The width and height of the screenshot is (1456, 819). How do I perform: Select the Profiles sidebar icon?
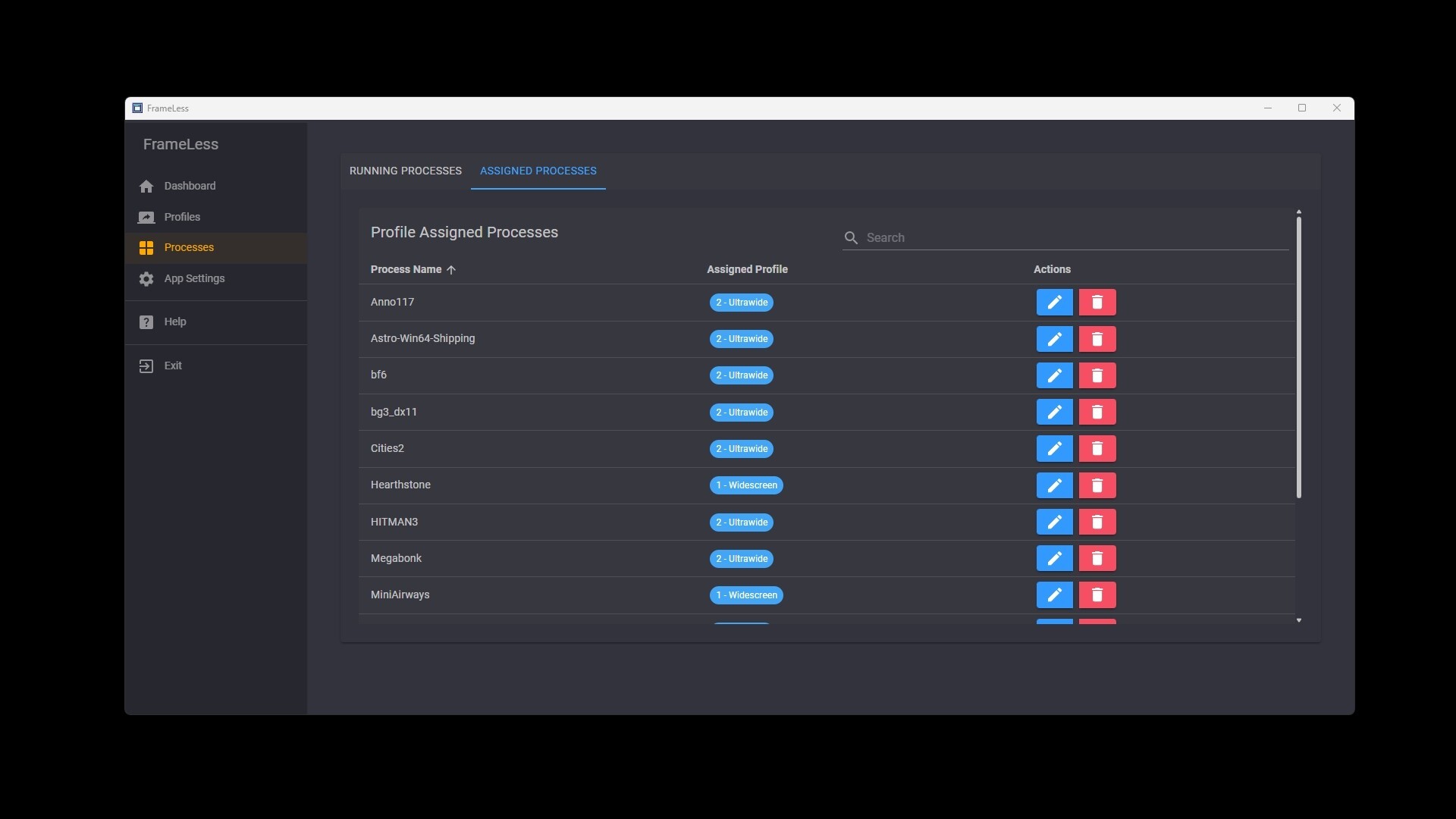(146, 217)
